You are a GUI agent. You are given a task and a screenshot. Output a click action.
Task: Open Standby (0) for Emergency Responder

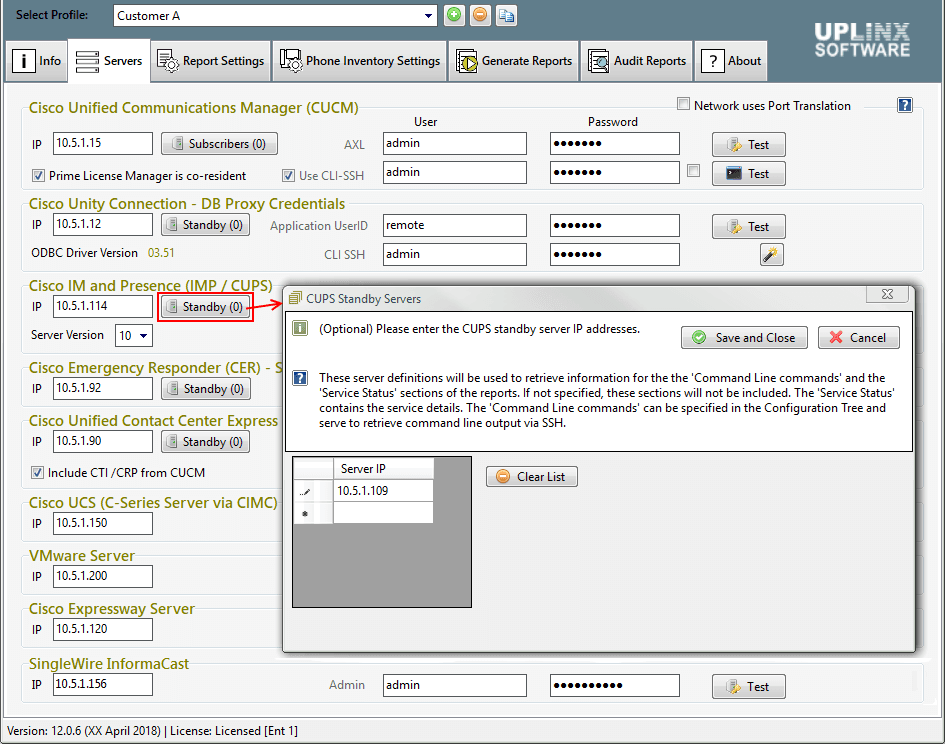coord(206,389)
